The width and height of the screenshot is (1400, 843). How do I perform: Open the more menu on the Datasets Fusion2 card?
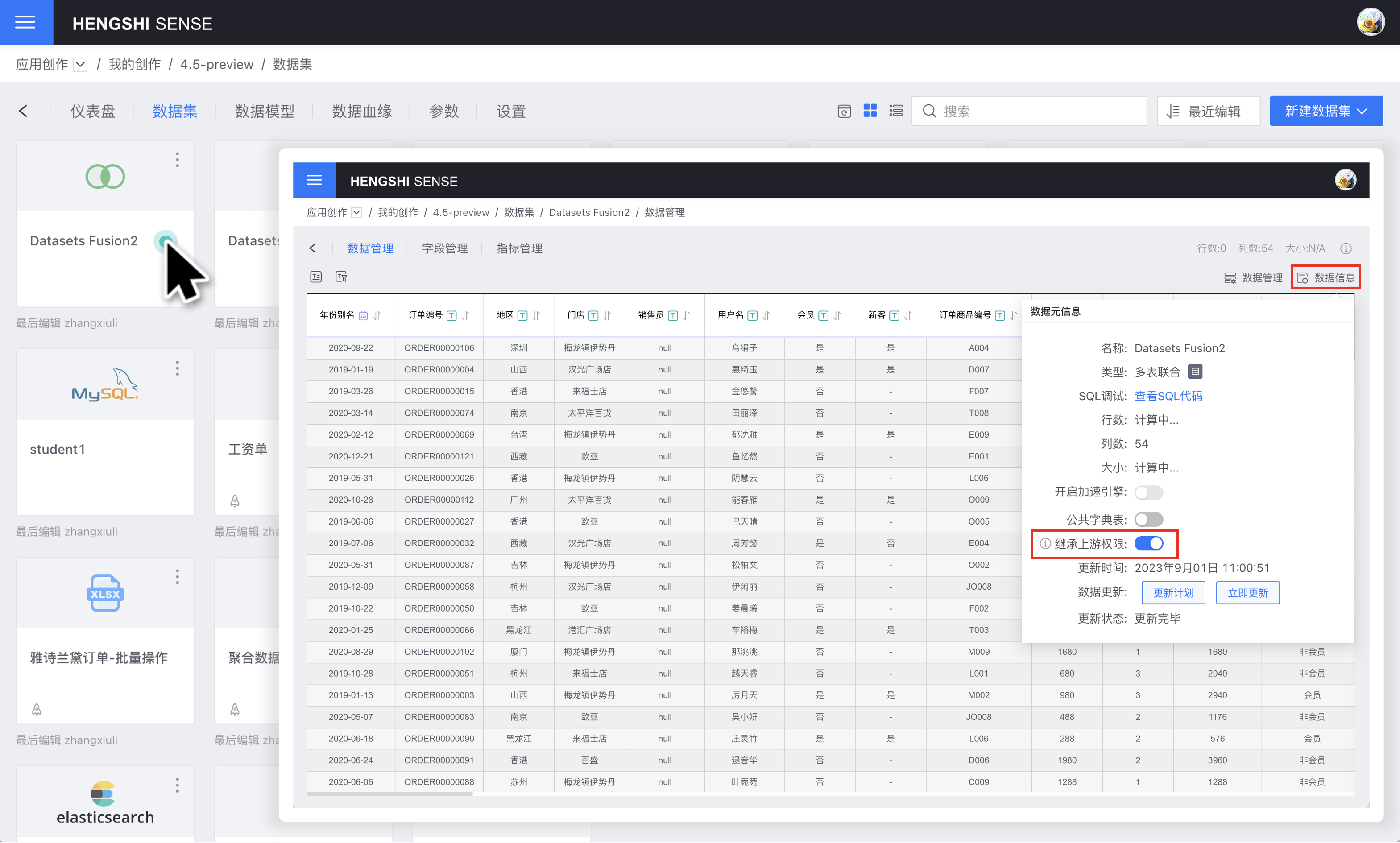pyautogui.click(x=177, y=160)
